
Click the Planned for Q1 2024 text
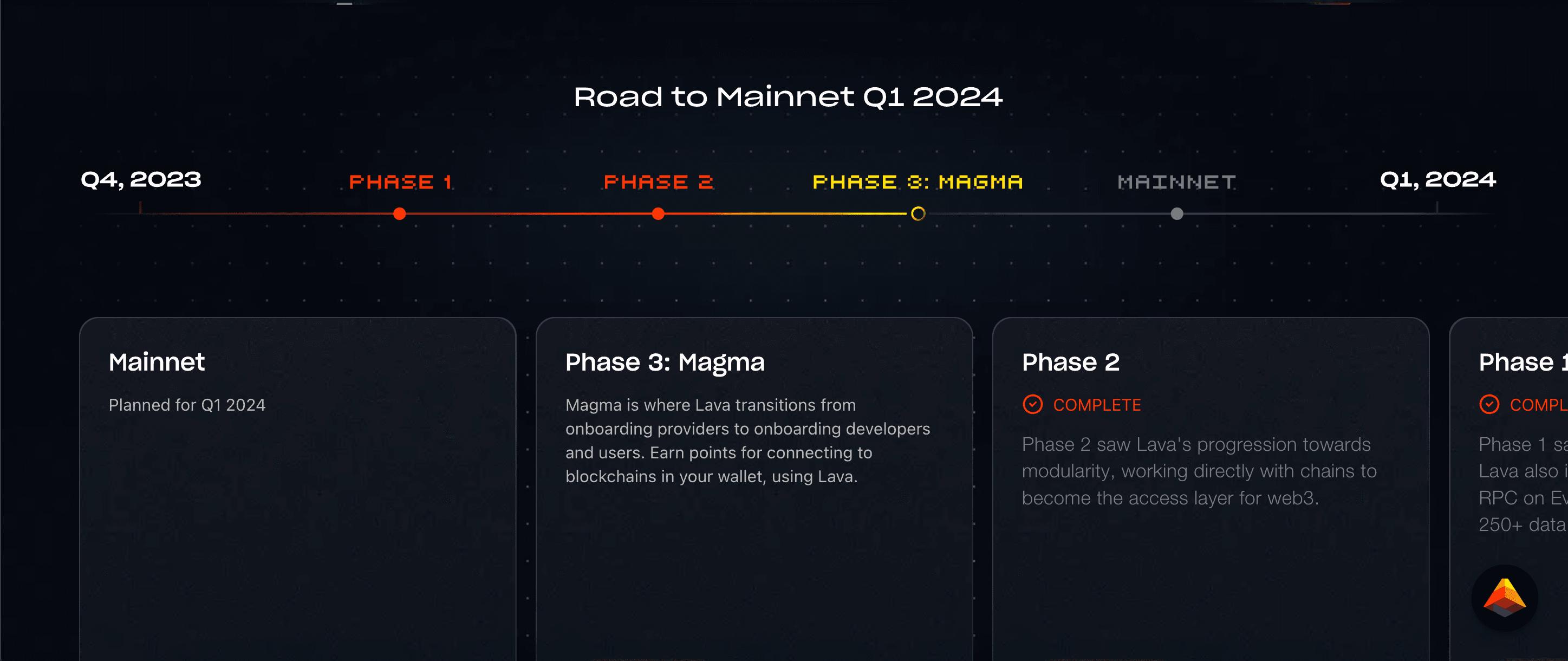[187, 405]
